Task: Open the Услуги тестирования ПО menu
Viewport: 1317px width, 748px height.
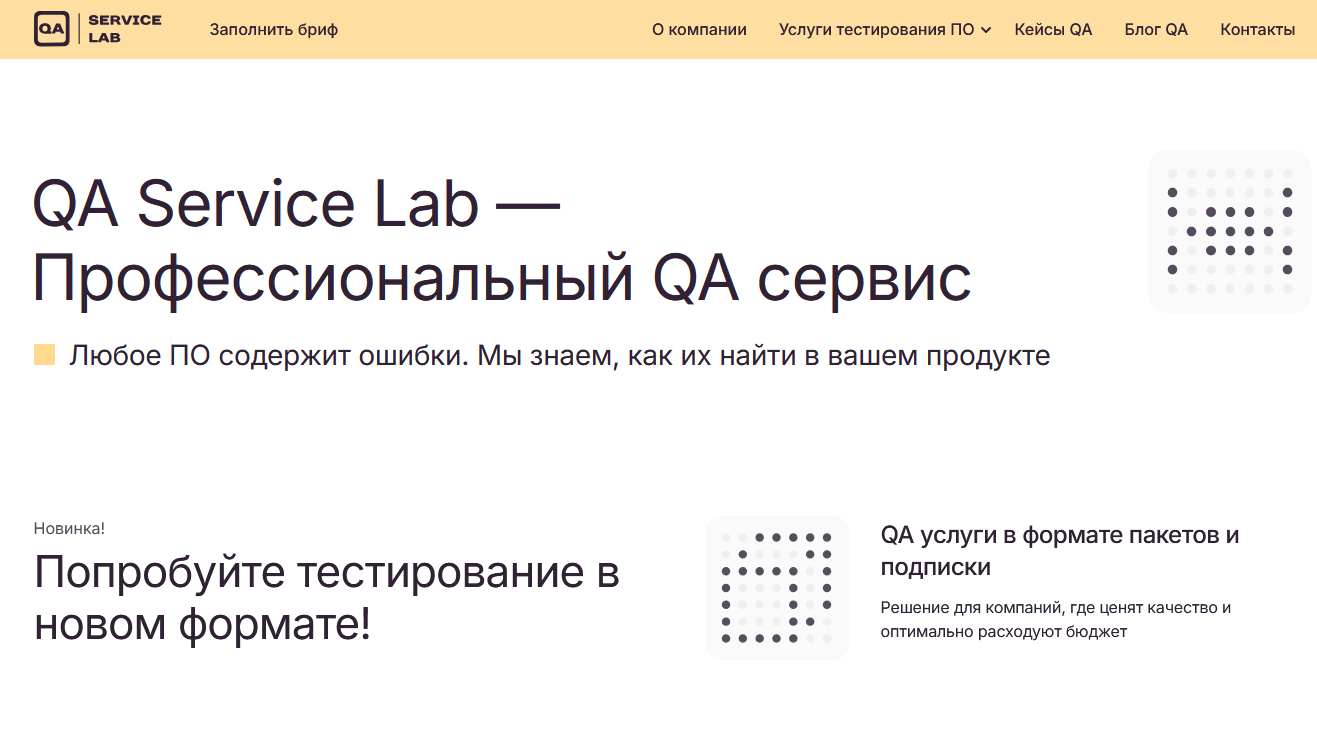Action: [876, 30]
